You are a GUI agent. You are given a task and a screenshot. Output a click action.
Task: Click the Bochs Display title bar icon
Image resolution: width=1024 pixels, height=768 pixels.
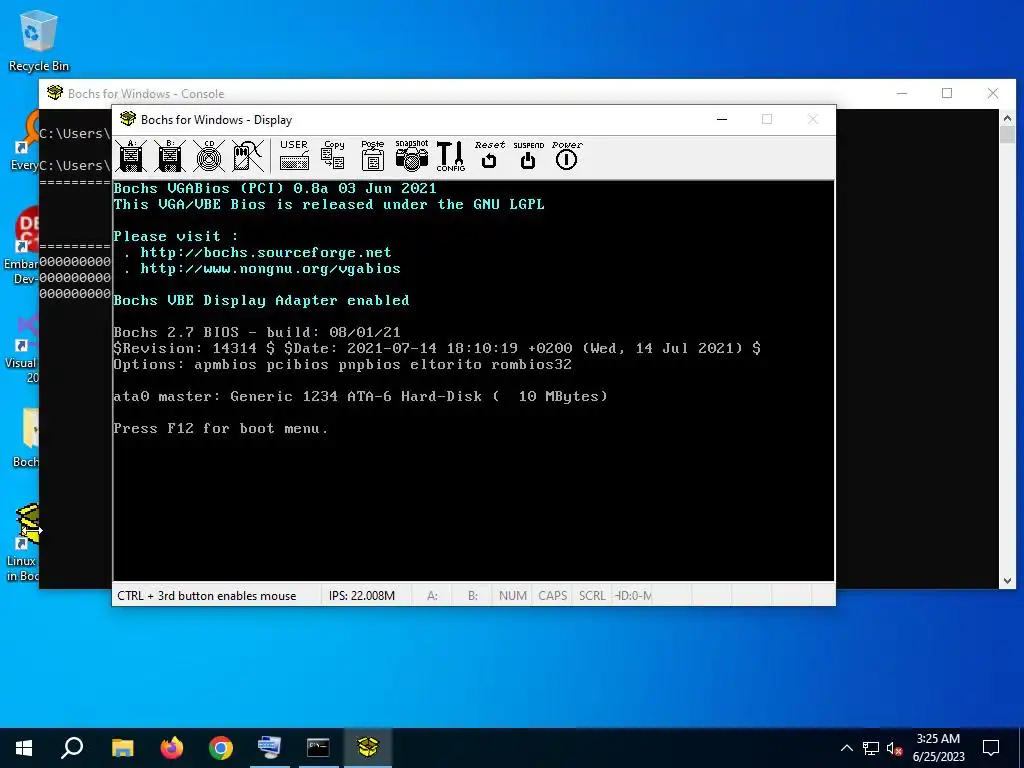128,119
